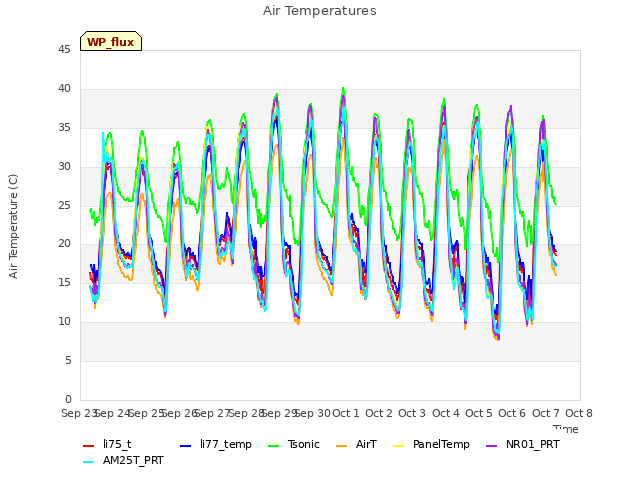Toggle the AM25T_PRT legend entry
Screen dimensions: 640x480
[123, 461]
